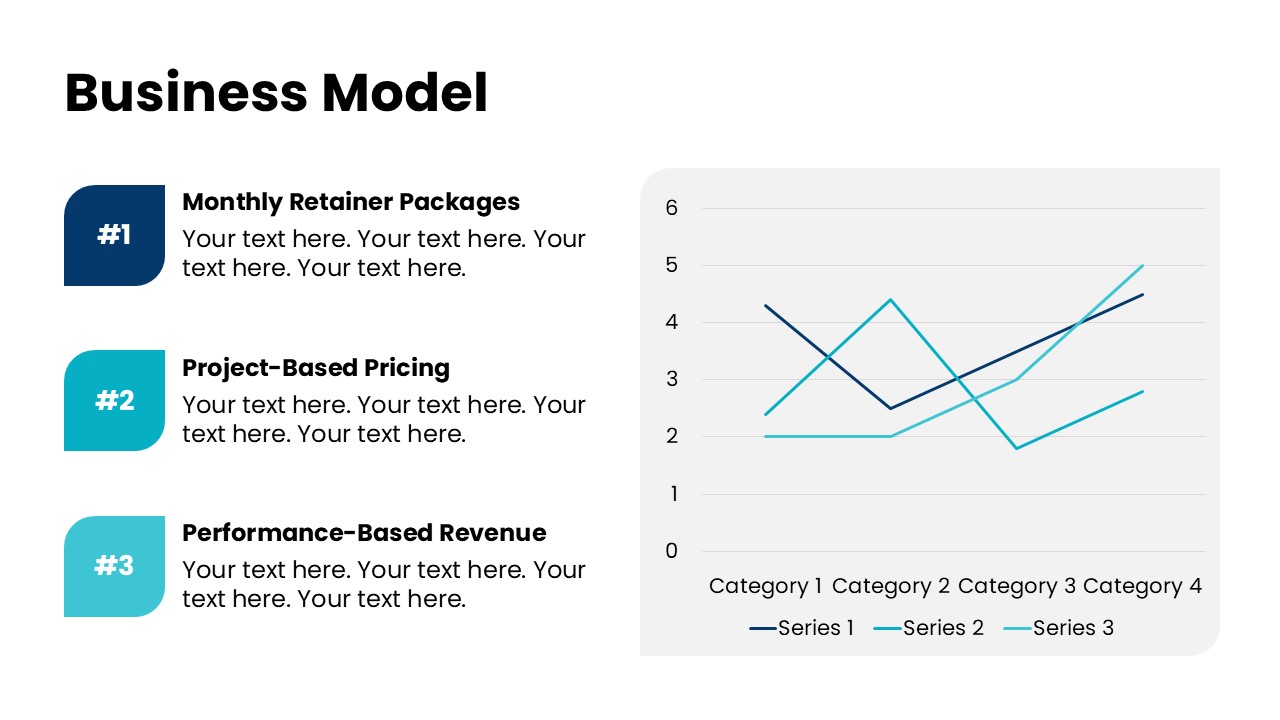Click the 6 value on the vertical axis
1280x720 pixels.
pyautogui.click(x=672, y=208)
